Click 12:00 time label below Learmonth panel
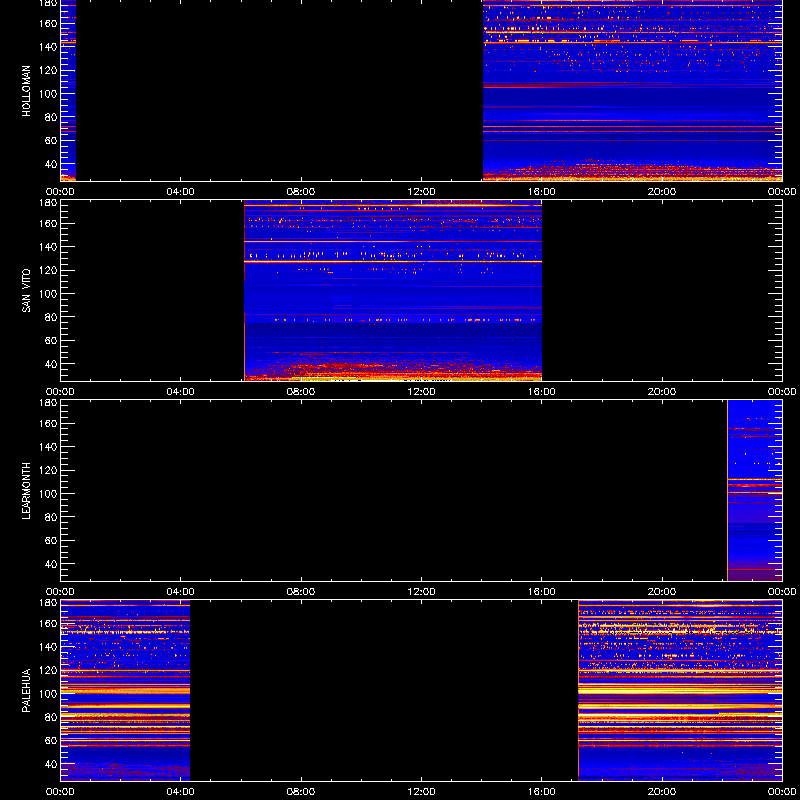 [421, 592]
